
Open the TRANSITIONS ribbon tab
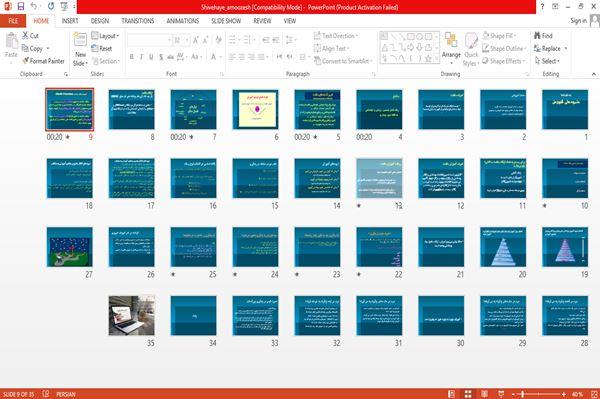138,21
